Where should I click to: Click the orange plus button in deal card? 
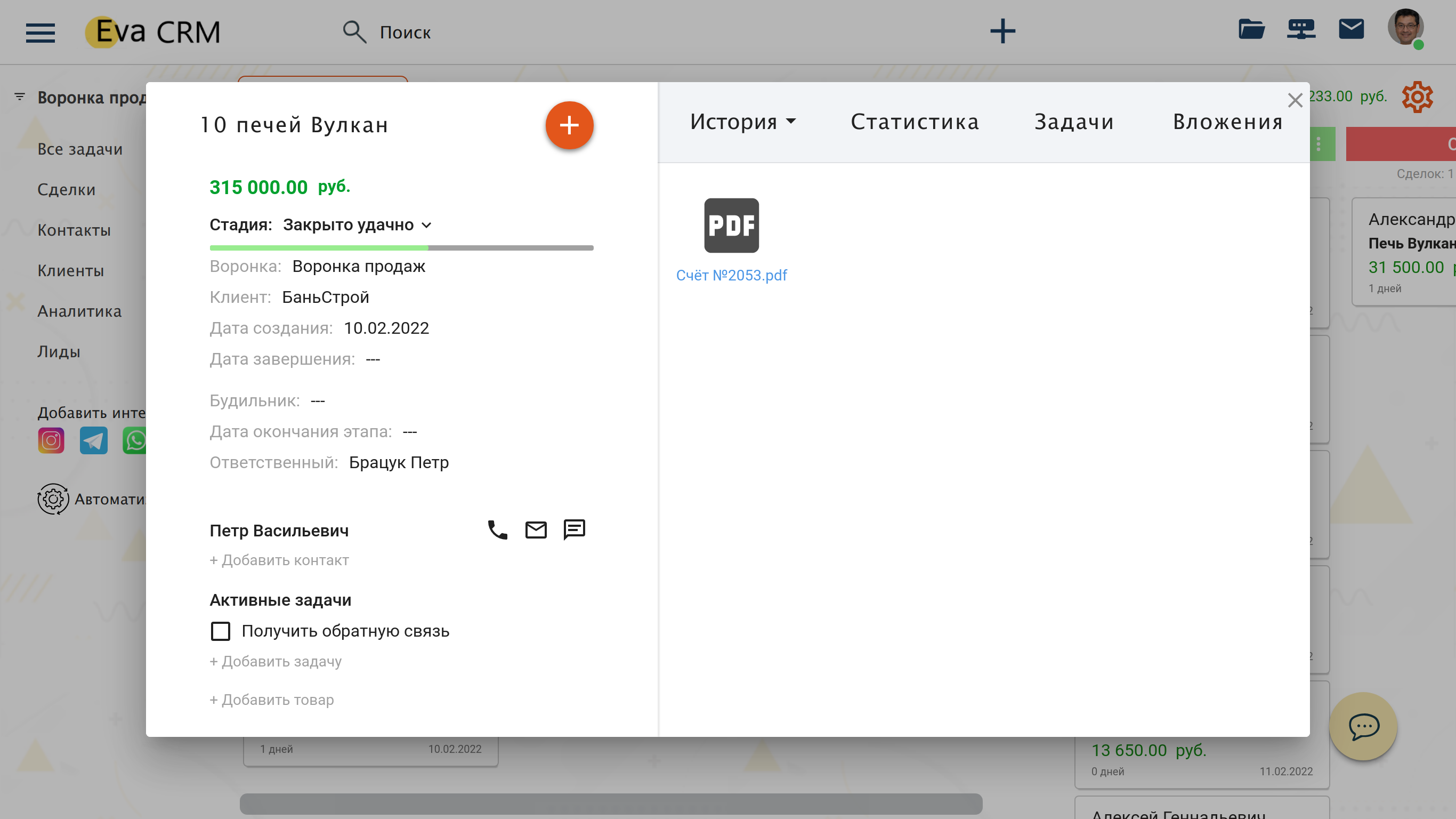pyautogui.click(x=569, y=125)
